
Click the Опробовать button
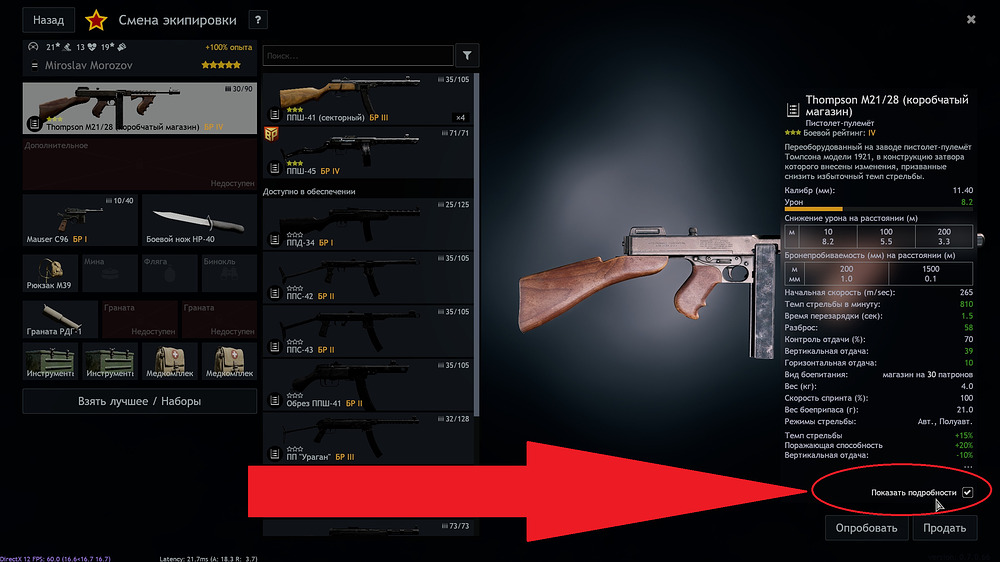coord(866,528)
